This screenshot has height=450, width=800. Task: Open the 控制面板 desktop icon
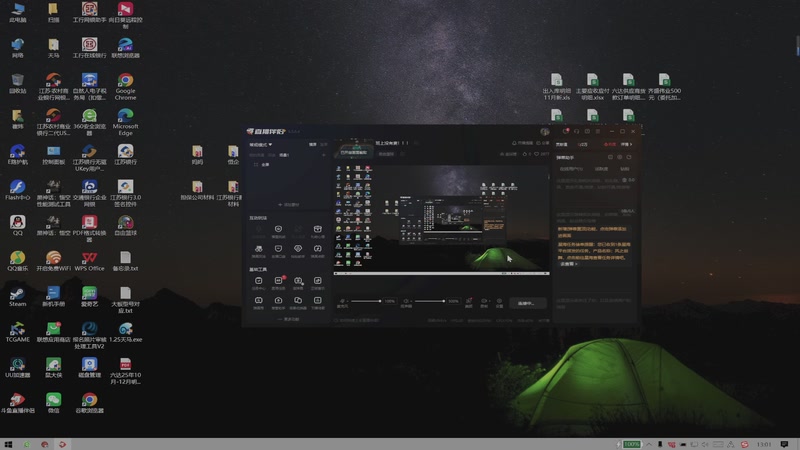[54, 155]
